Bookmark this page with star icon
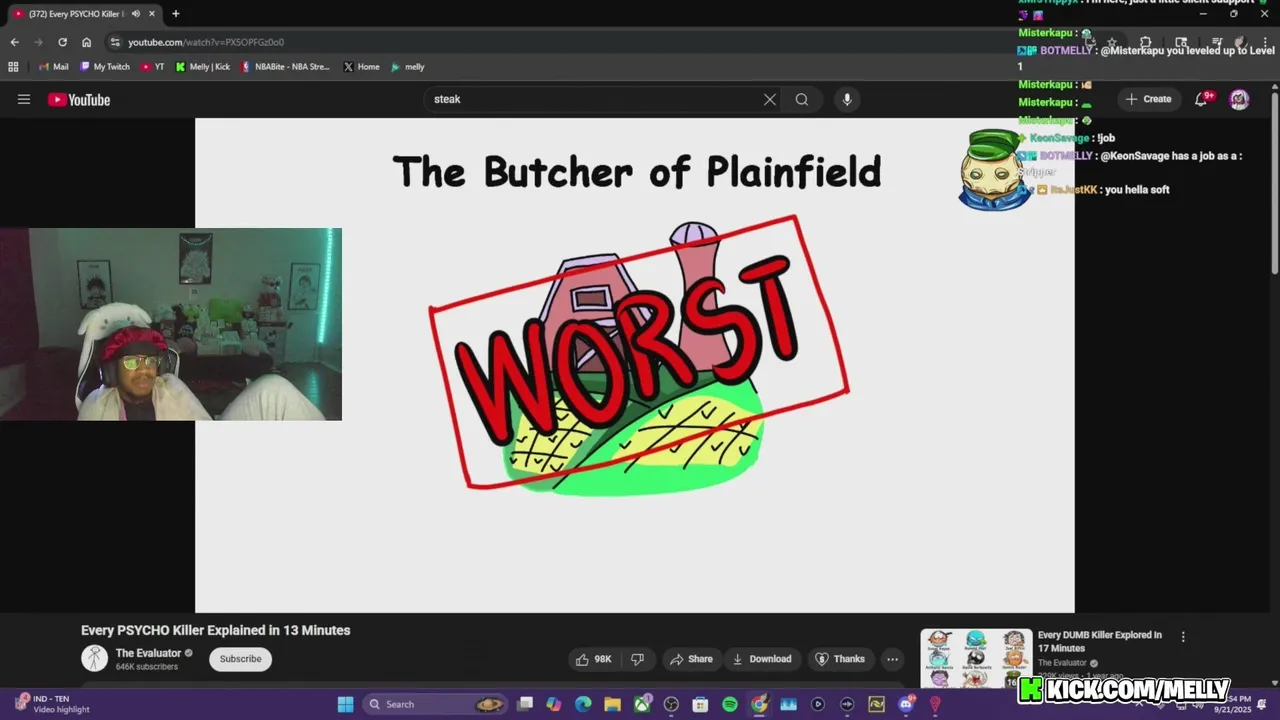 tap(1111, 42)
